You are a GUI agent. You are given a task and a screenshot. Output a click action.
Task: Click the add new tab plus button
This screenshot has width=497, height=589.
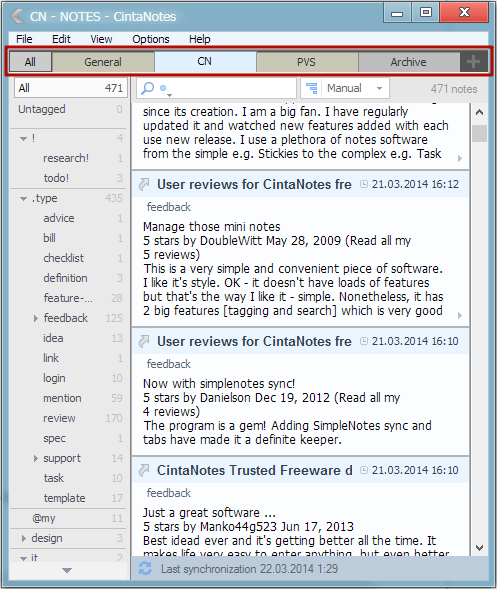tap(473, 62)
